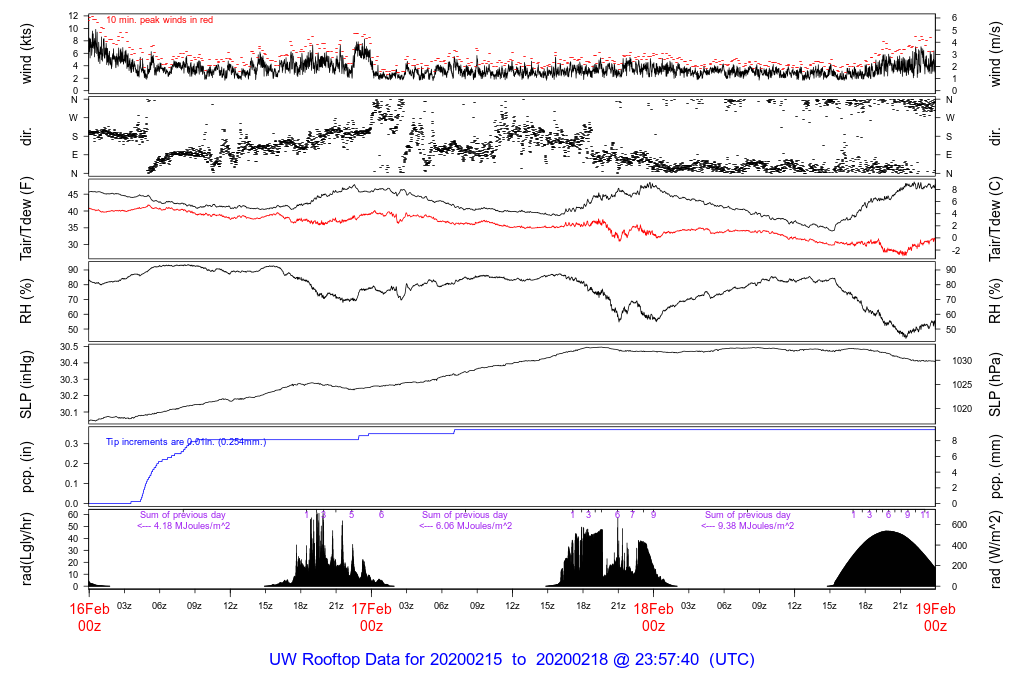The width and height of the screenshot is (1024, 700).
Task: Click the left 'SLP (inHg)' axis label
Action: click(26, 385)
